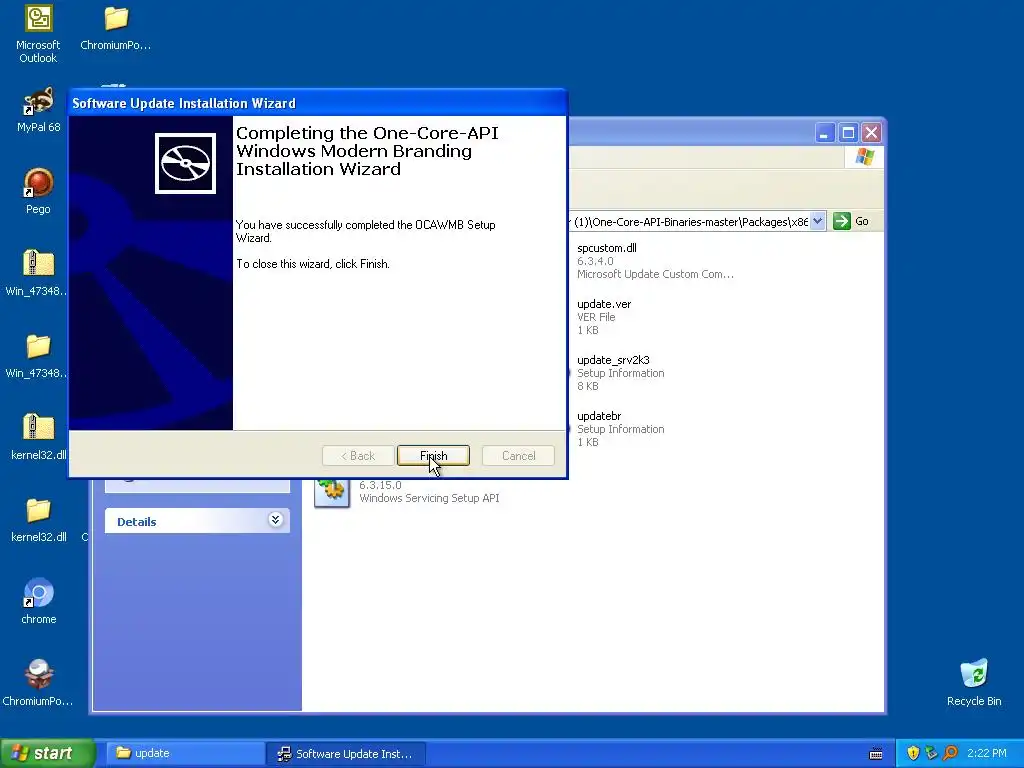The width and height of the screenshot is (1024, 768).
Task: Click Cancel in the installation wizard
Action: coord(519,456)
